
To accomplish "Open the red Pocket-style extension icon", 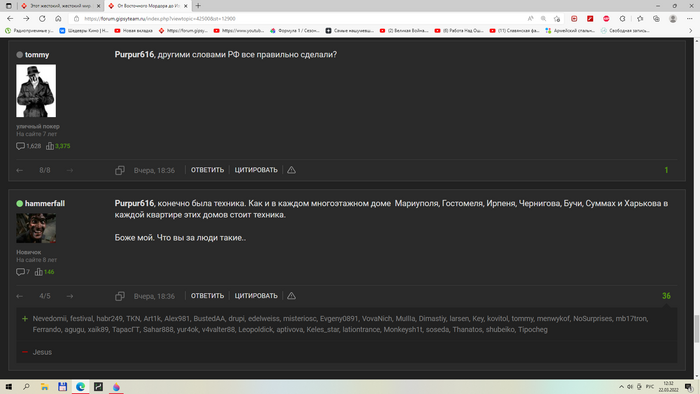I will point(574,19).
